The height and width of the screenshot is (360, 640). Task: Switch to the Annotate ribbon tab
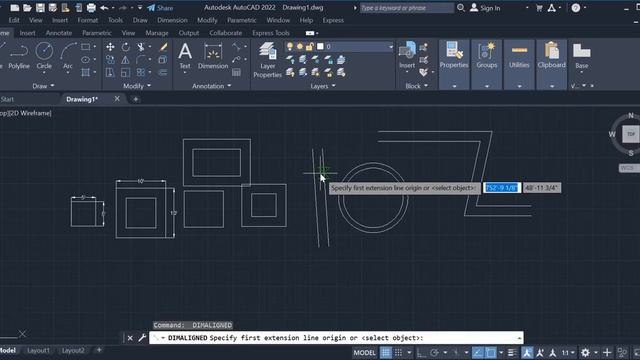tap(59, 33)
